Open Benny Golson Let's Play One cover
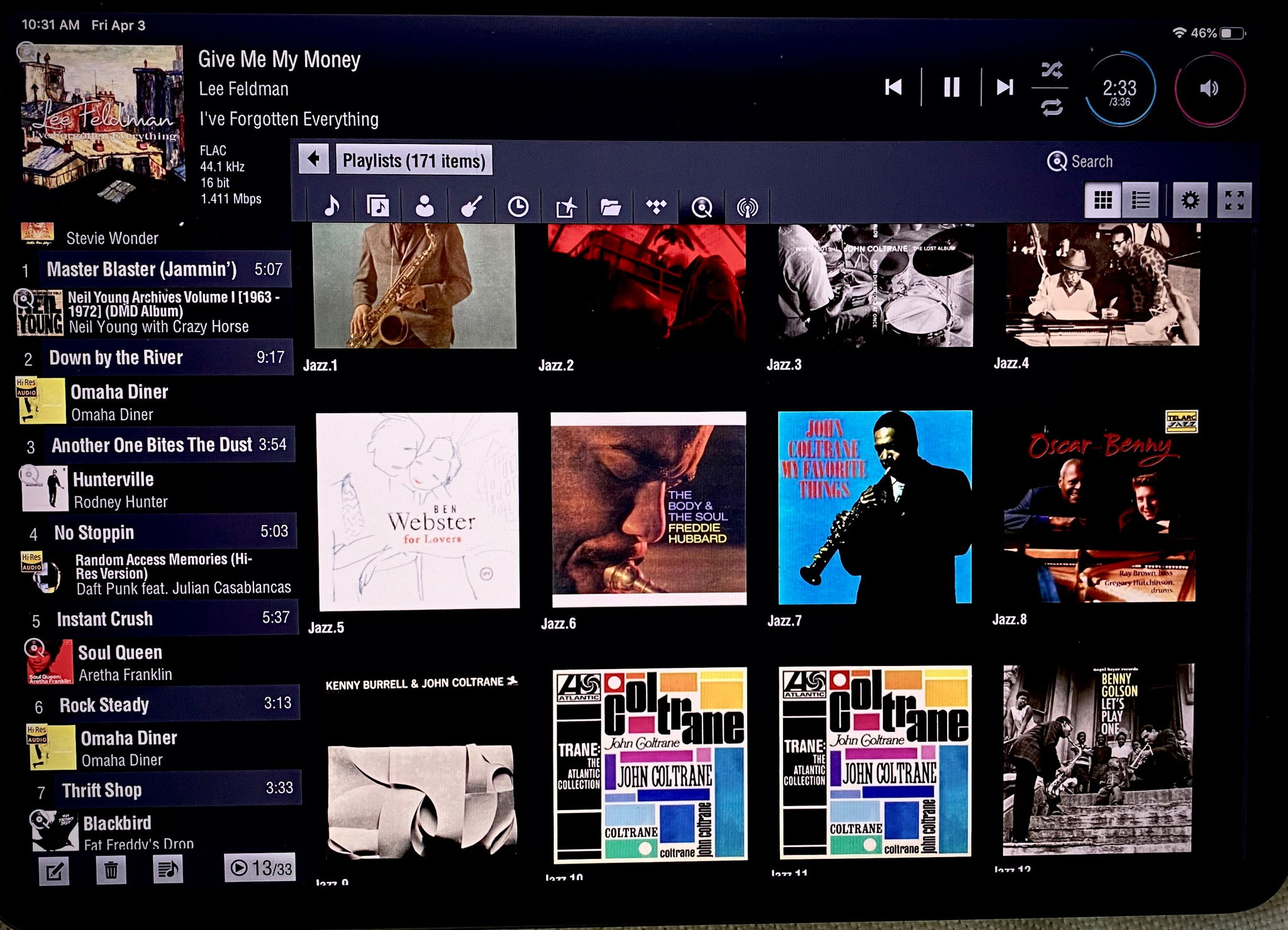Screen dimensions: 1288x930 [1098, 760]
